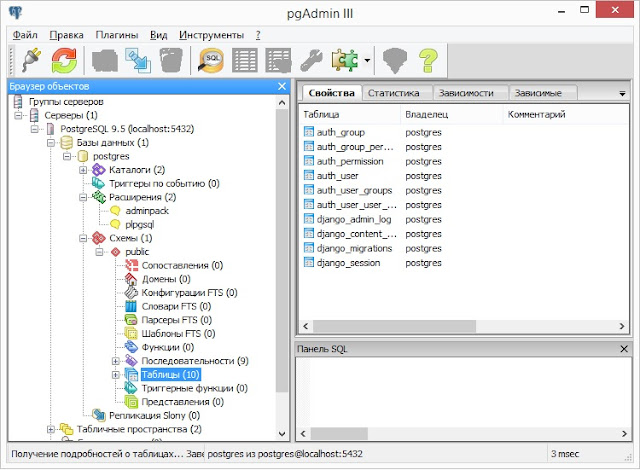Screen dimensions: 640x470
Task: Collapse the Расширения (2) node
Action: [x=83, y=197]
